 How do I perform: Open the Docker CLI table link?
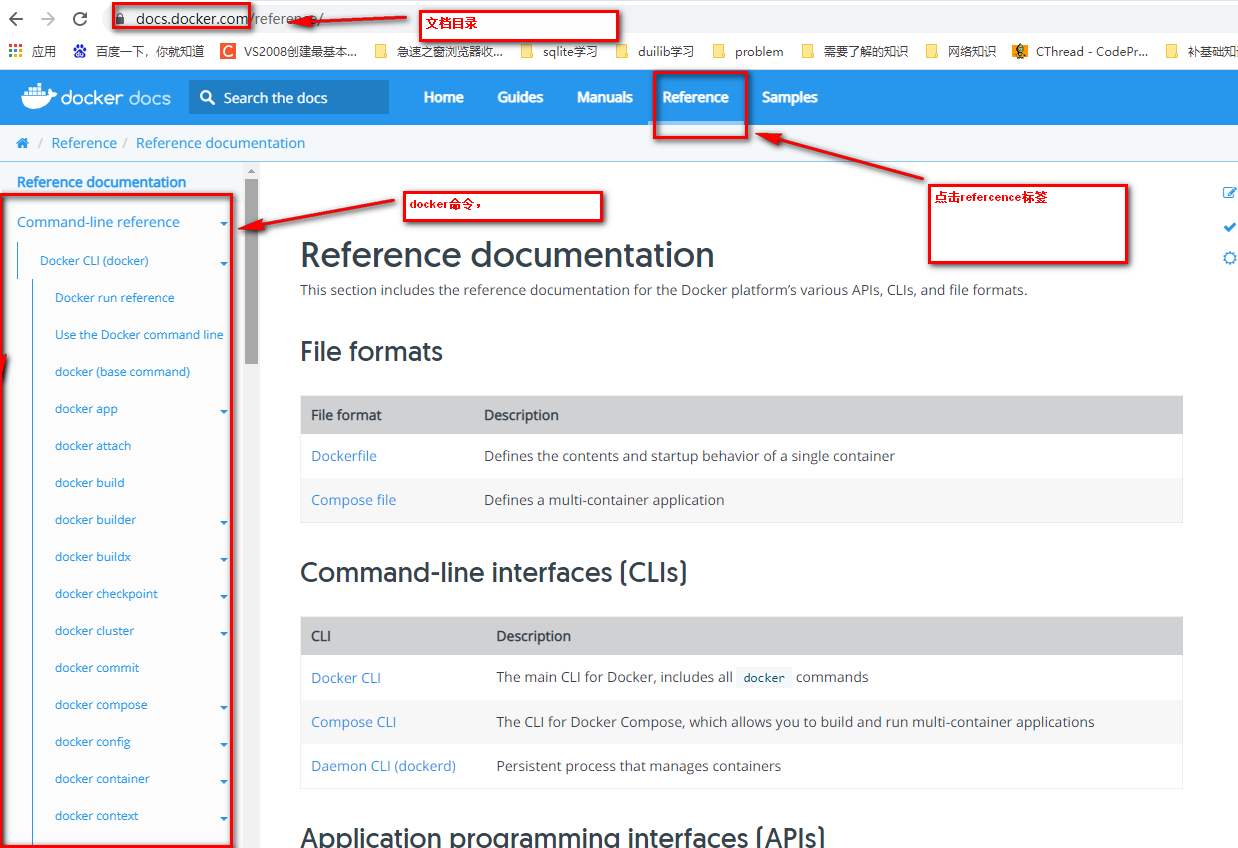coord(346,678)
